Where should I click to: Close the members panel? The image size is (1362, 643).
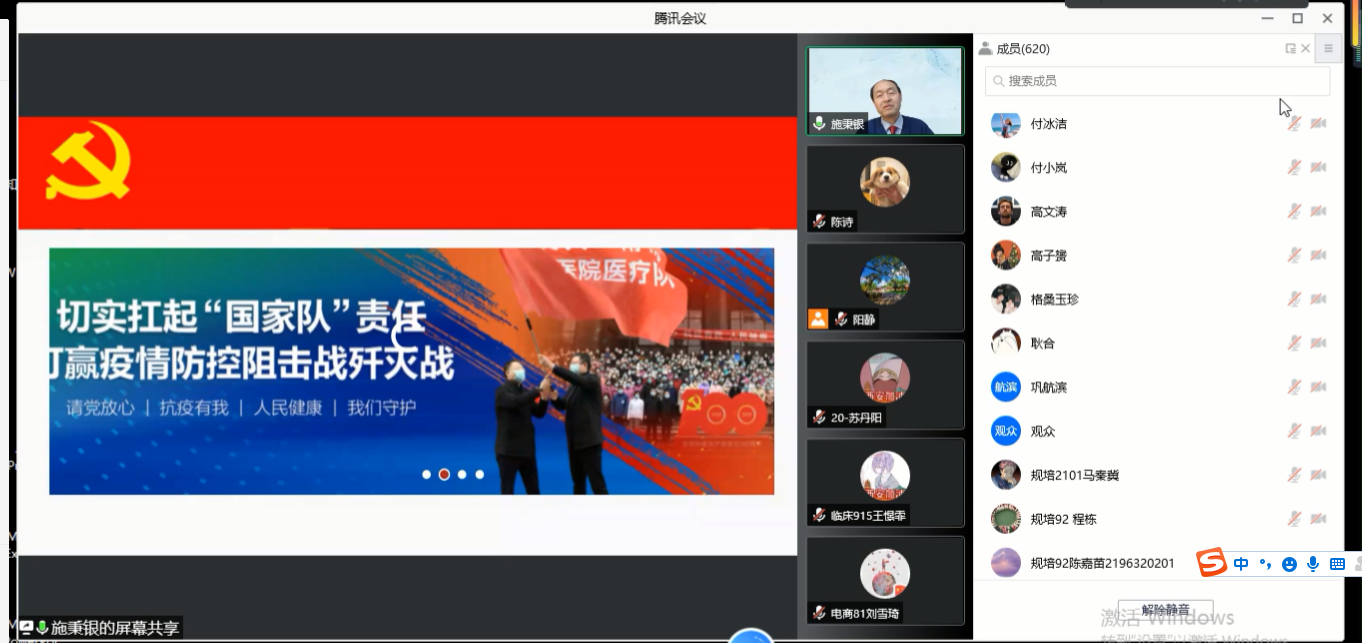pos(1305,48)
